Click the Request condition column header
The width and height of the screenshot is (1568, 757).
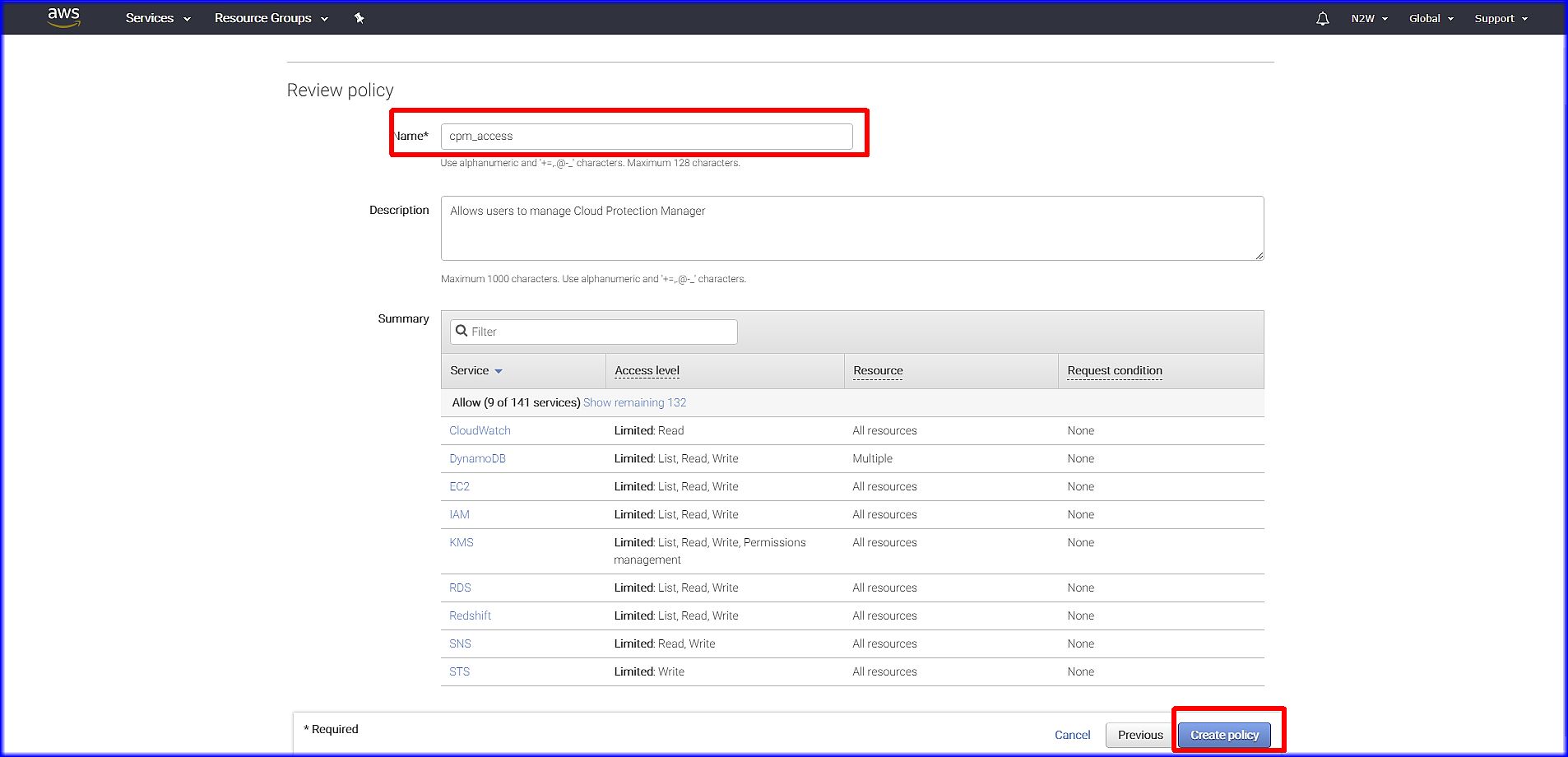pyautogui.click(x=1115, y=371)
